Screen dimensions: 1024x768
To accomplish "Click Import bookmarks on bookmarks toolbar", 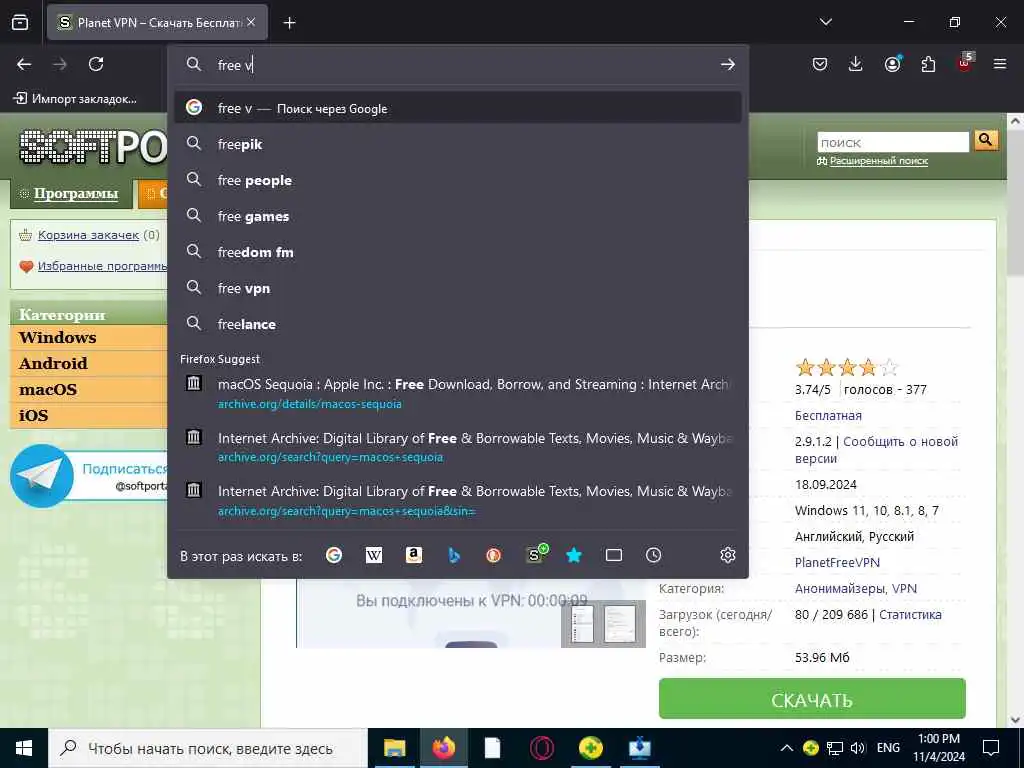I will [75, 99].
